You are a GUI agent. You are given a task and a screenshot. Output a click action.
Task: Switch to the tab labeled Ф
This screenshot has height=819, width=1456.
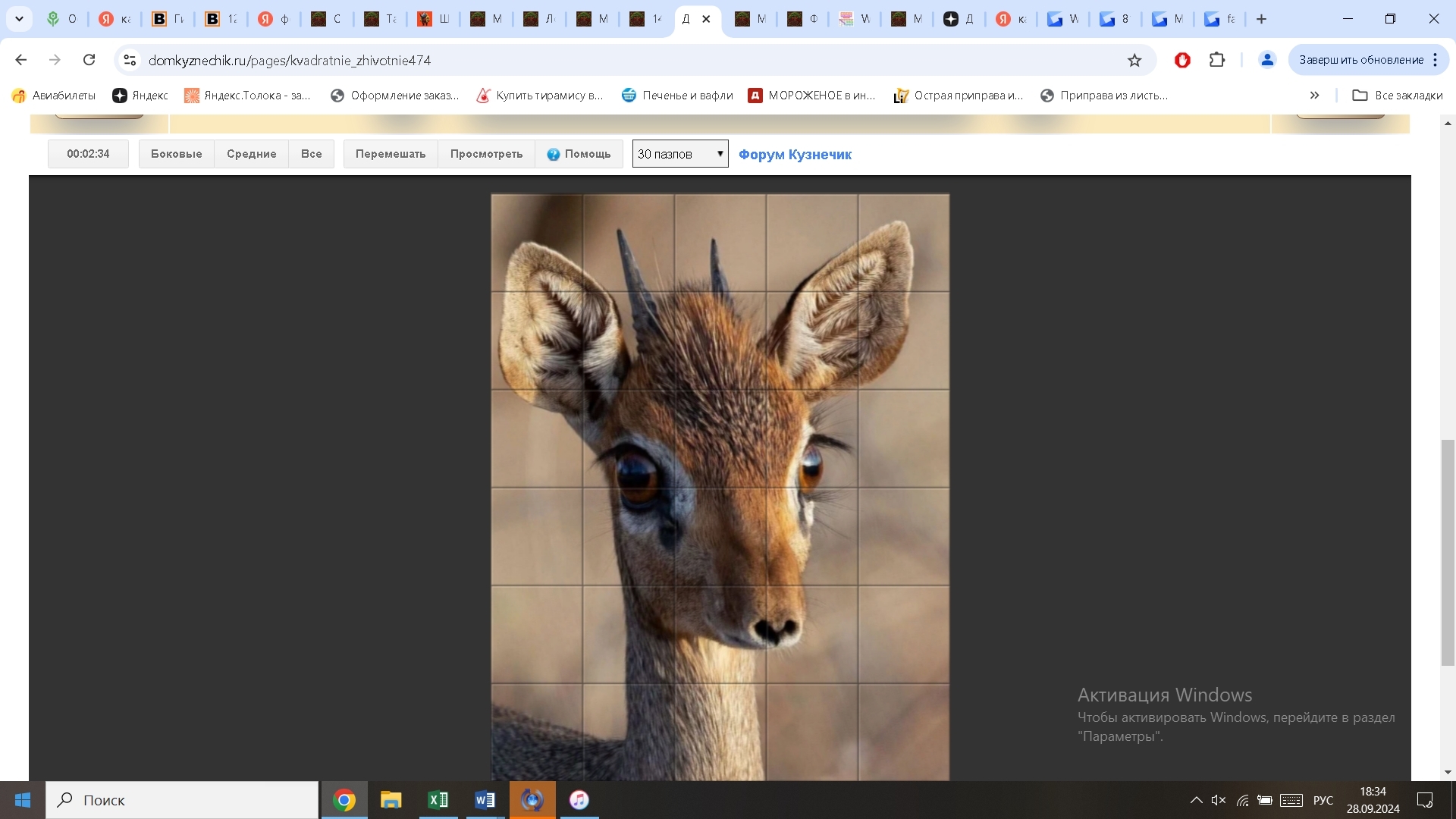coord(803,19)
